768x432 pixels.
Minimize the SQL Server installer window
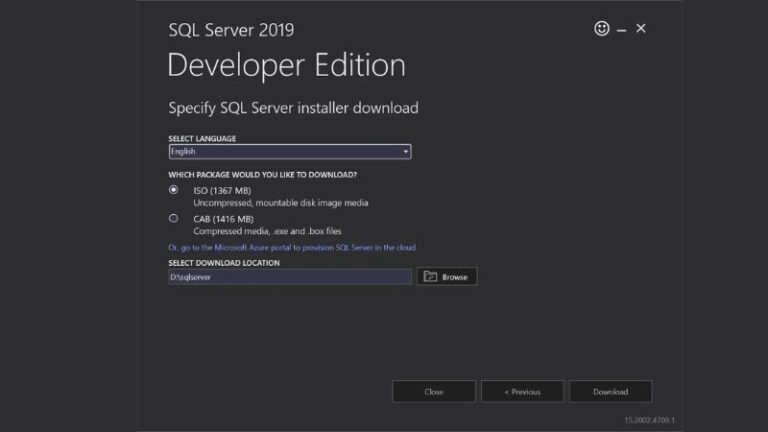click(x=622, y=30)
